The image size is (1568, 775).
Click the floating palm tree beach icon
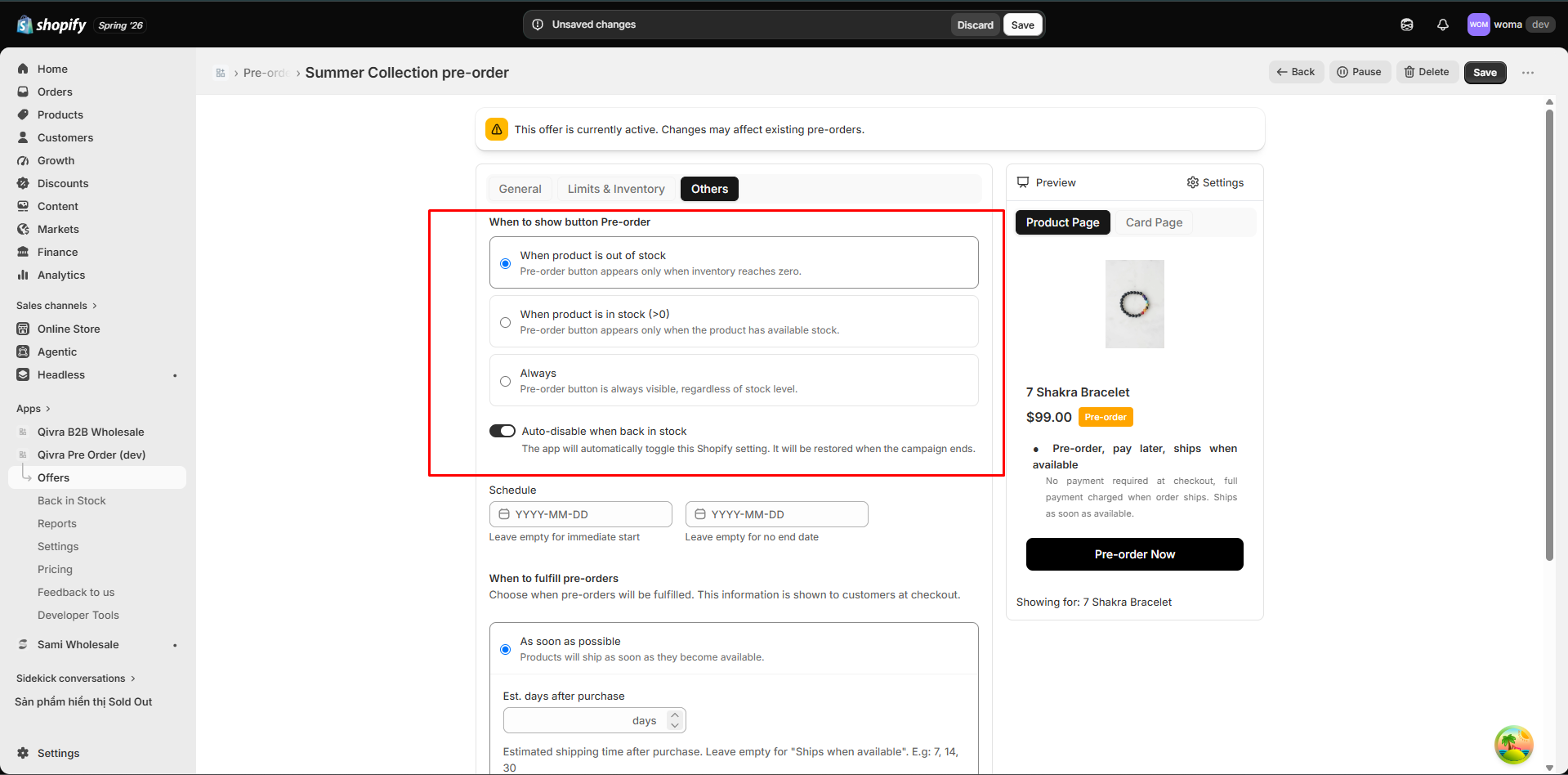[x=1514, y=745]
